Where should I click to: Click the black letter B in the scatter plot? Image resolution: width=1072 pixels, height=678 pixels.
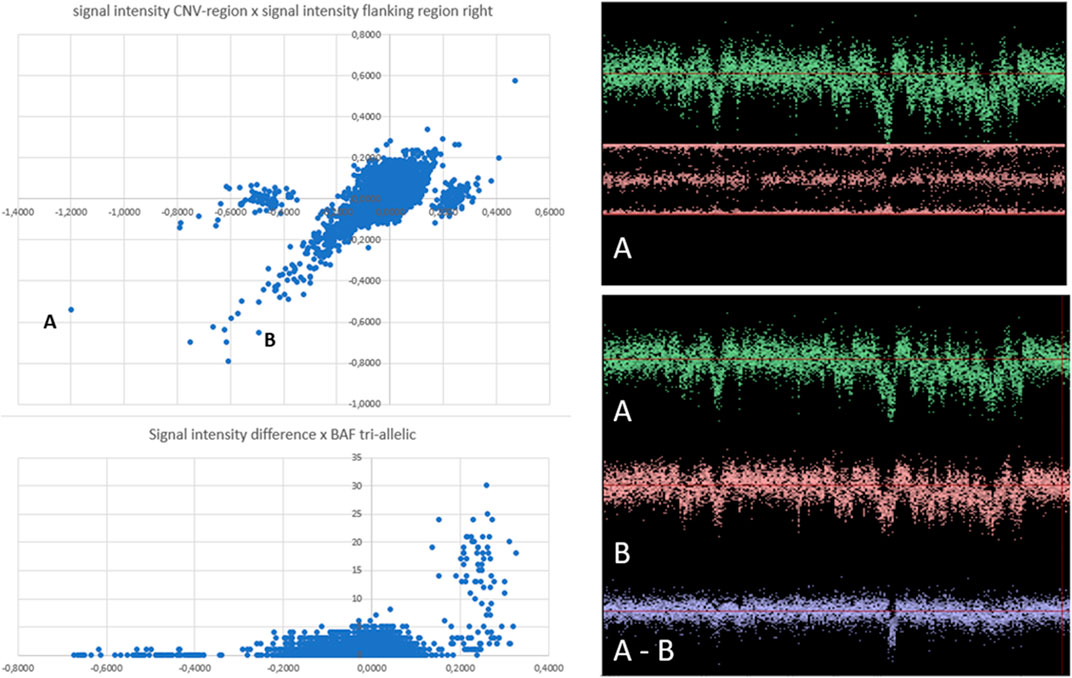tap(270, 340)
